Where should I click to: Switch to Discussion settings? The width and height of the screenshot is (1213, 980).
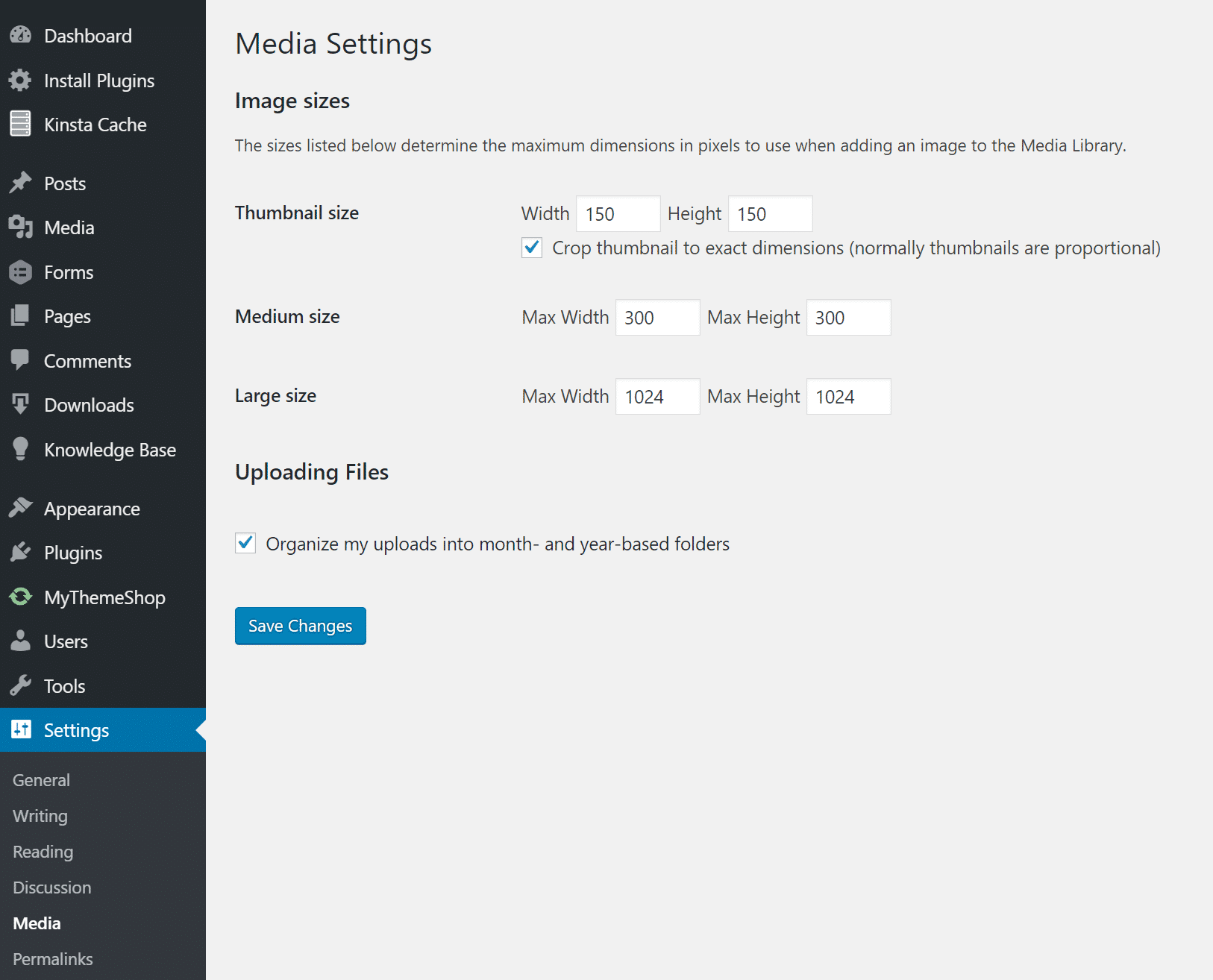pyautogui.click(x=51, y=888)
